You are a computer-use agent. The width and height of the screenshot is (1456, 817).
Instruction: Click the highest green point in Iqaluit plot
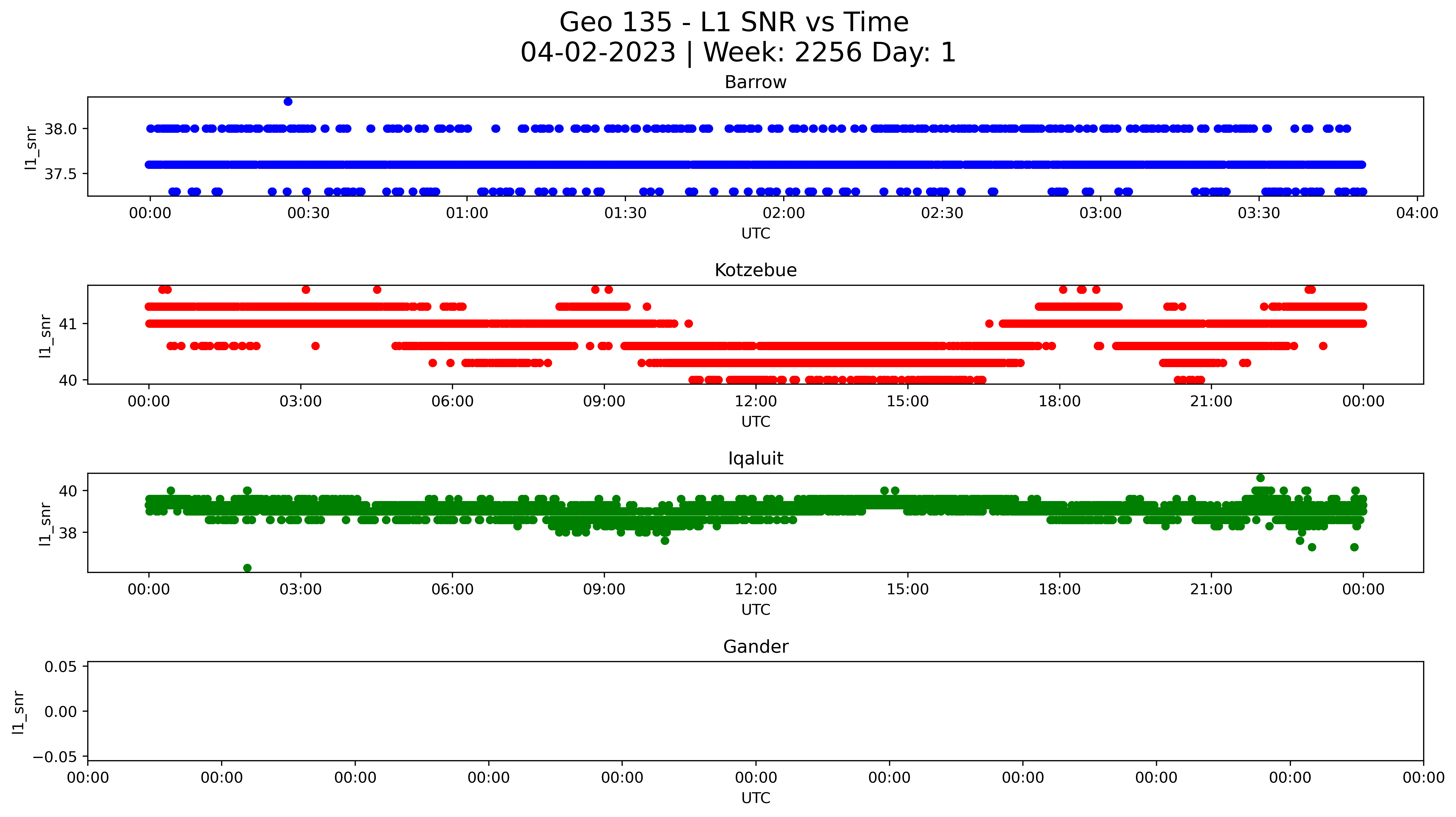click(1260, 478)
